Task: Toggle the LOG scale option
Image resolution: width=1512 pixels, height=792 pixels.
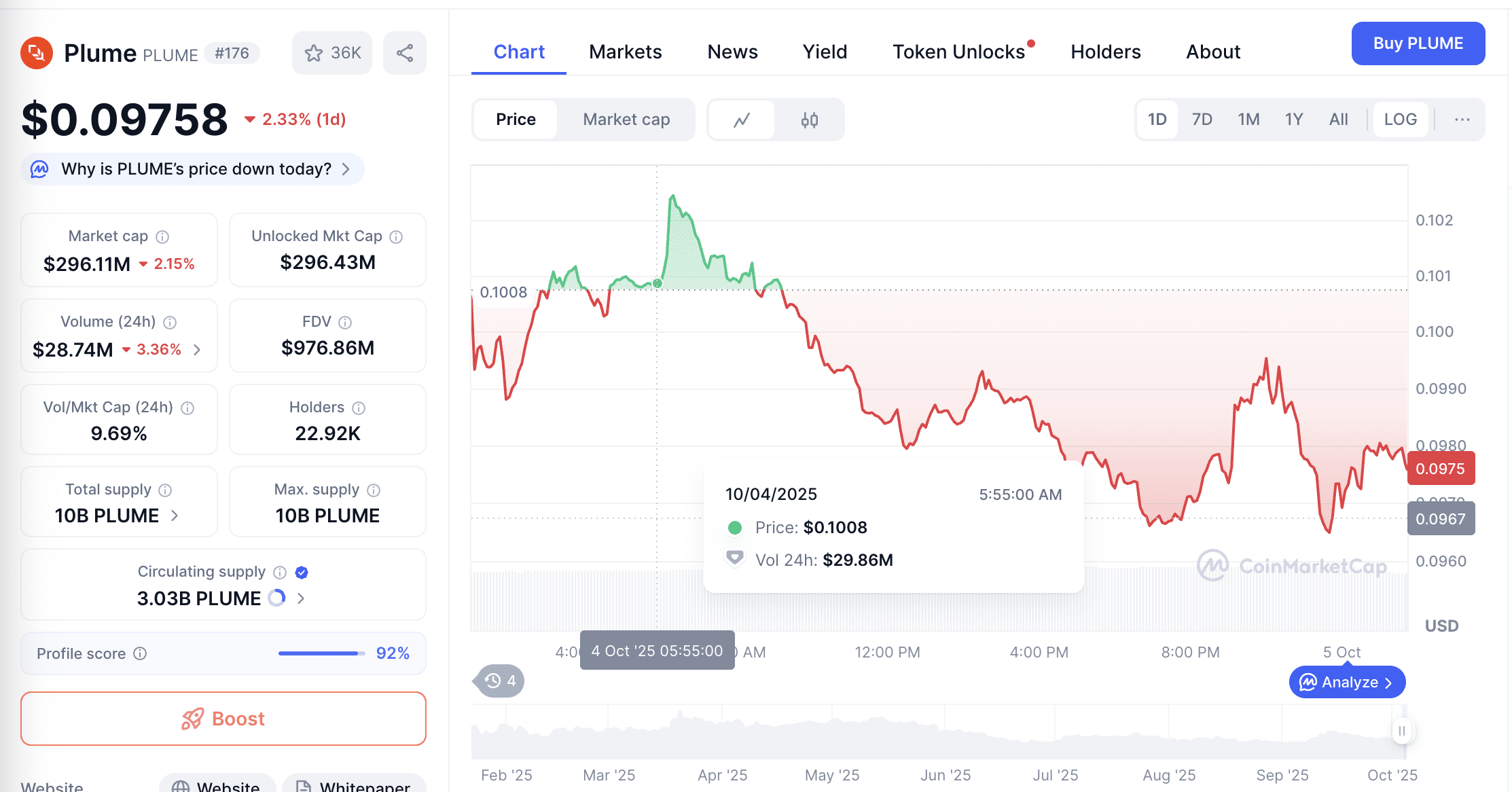Action: click(1400, 120)
